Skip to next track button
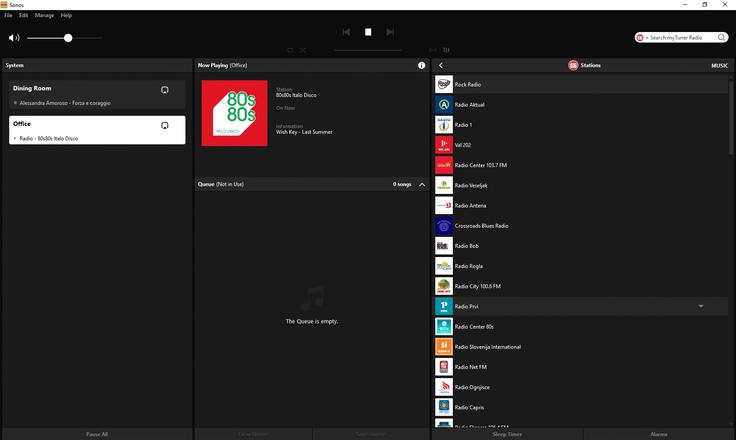This screenshot has height=440, width=736. (x=390, y=32)
